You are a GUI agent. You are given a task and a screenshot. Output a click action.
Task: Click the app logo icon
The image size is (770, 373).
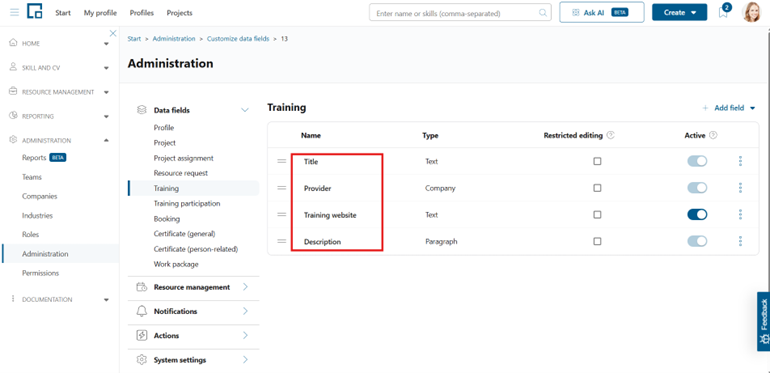pyautogui.click(x=34, y=11)
